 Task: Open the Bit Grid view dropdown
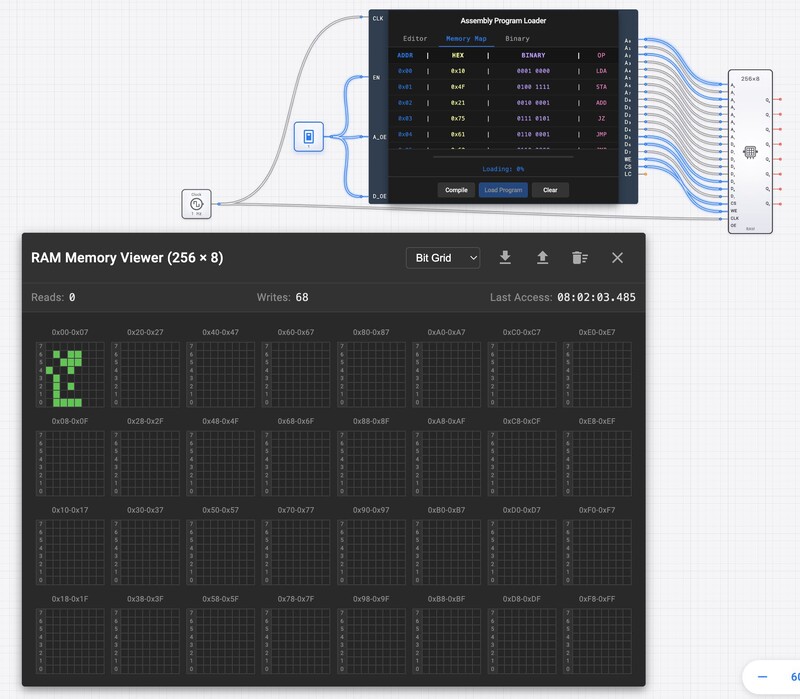pyautogui.click(x=443, y=258)
